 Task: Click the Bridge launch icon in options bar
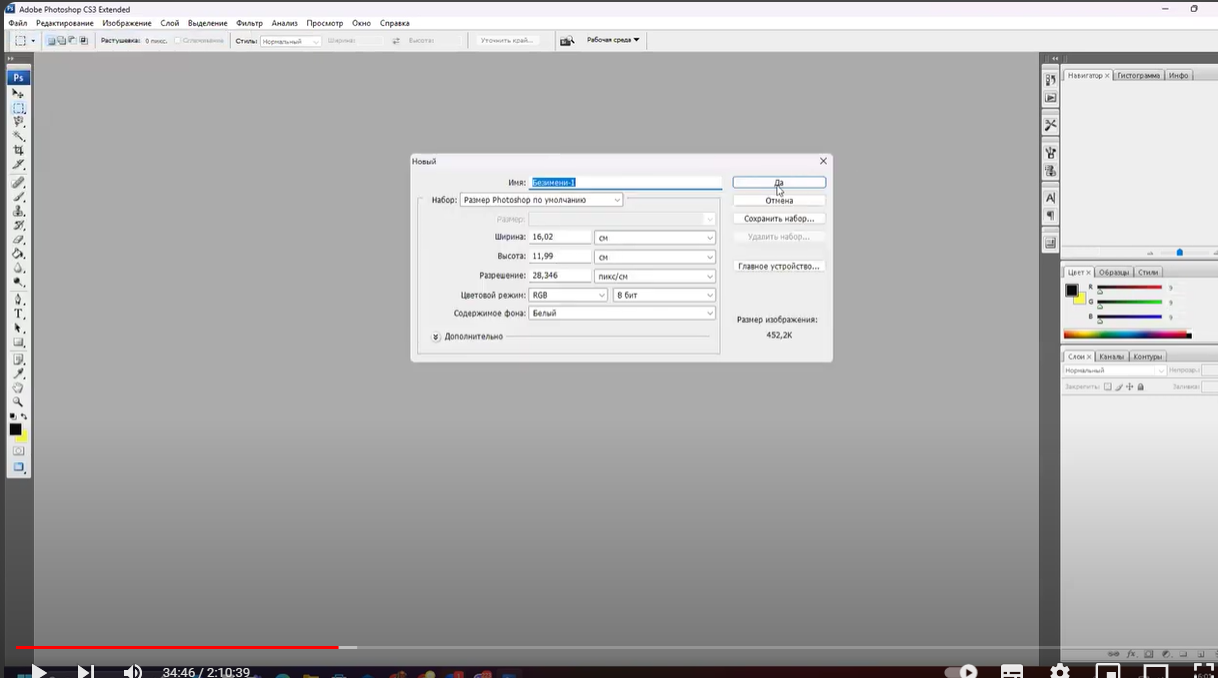(567, 41)
